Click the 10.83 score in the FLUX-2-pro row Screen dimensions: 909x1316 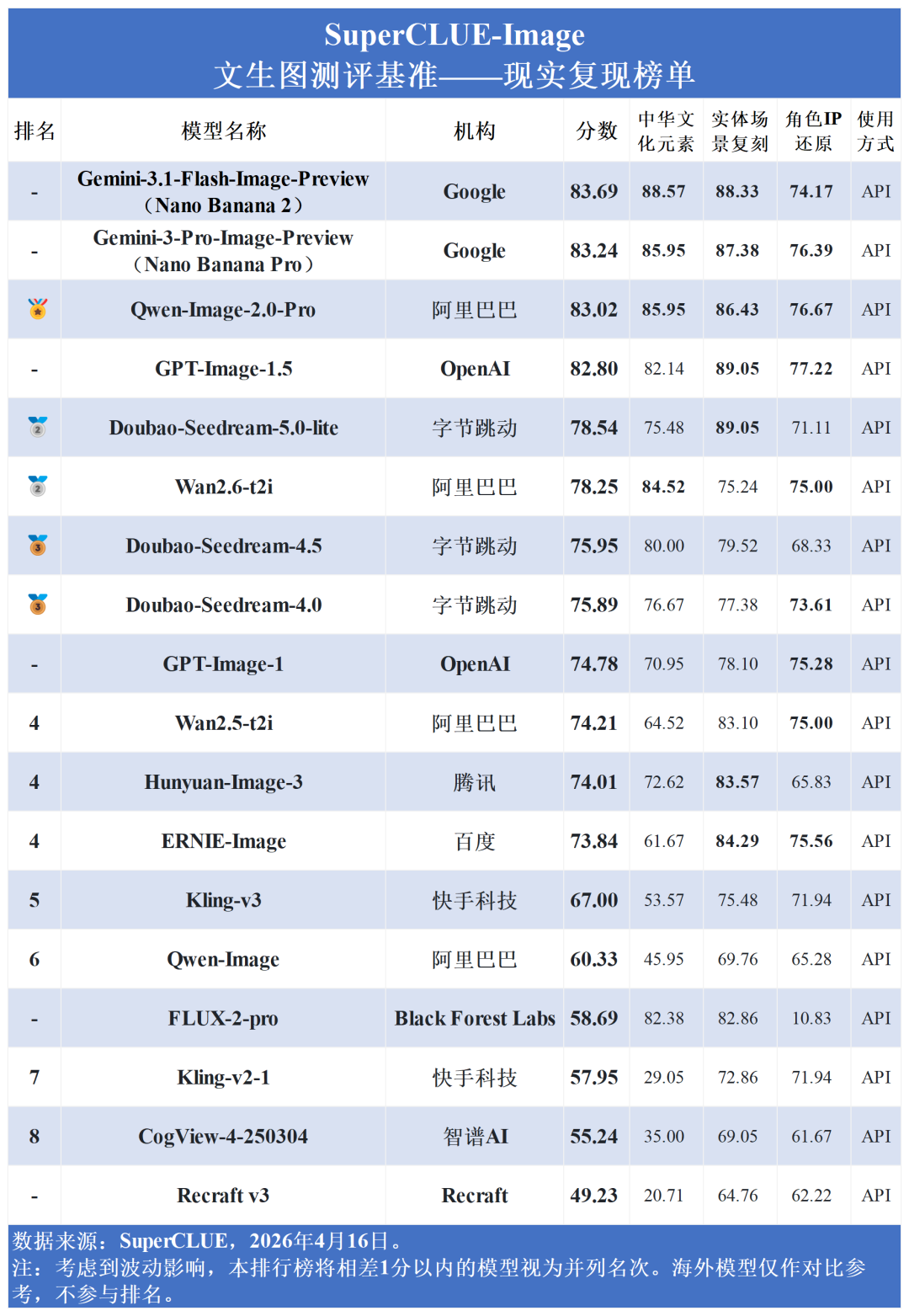tap(811, 1019)
